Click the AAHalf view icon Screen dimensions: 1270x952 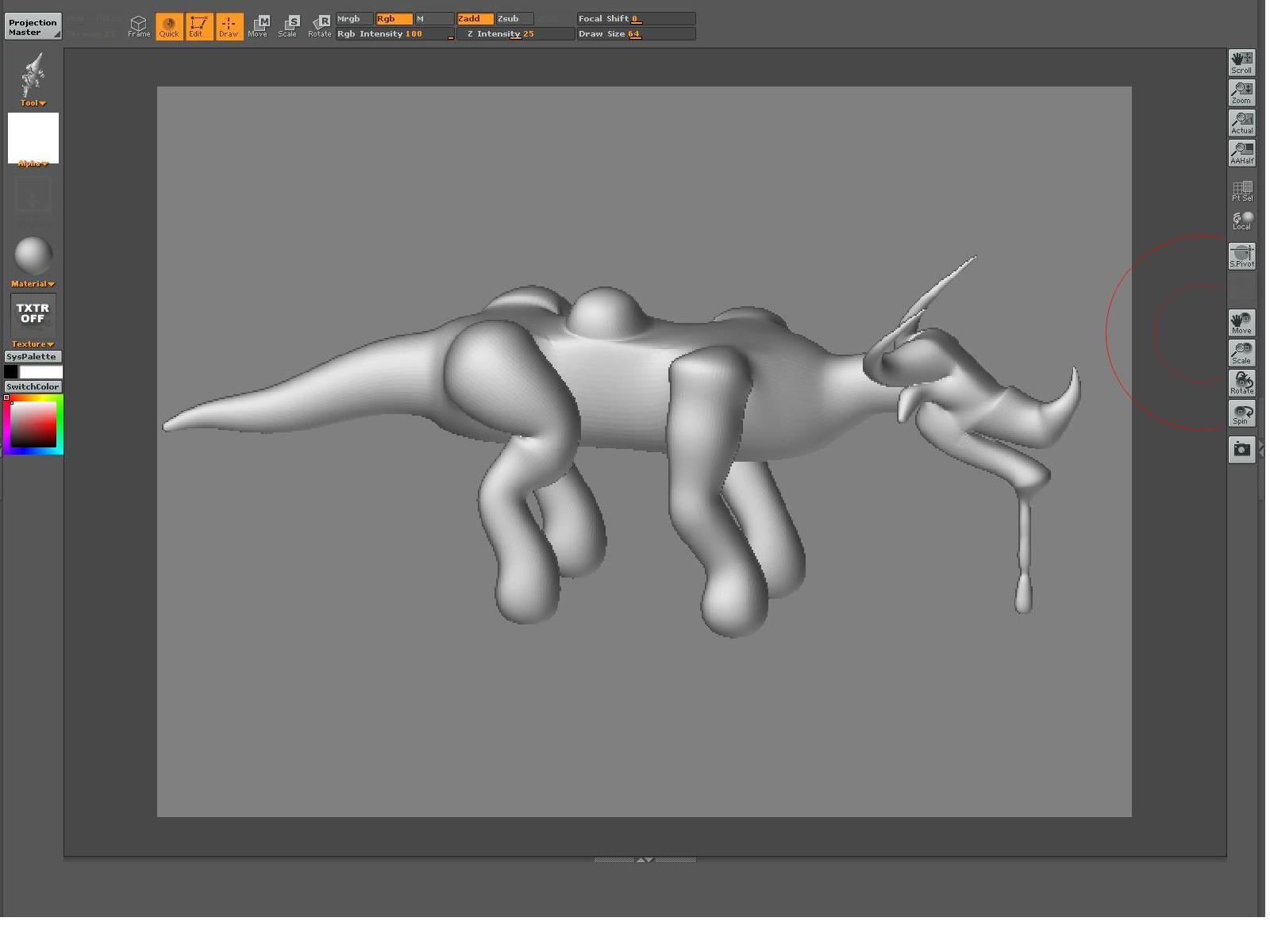1241,153
